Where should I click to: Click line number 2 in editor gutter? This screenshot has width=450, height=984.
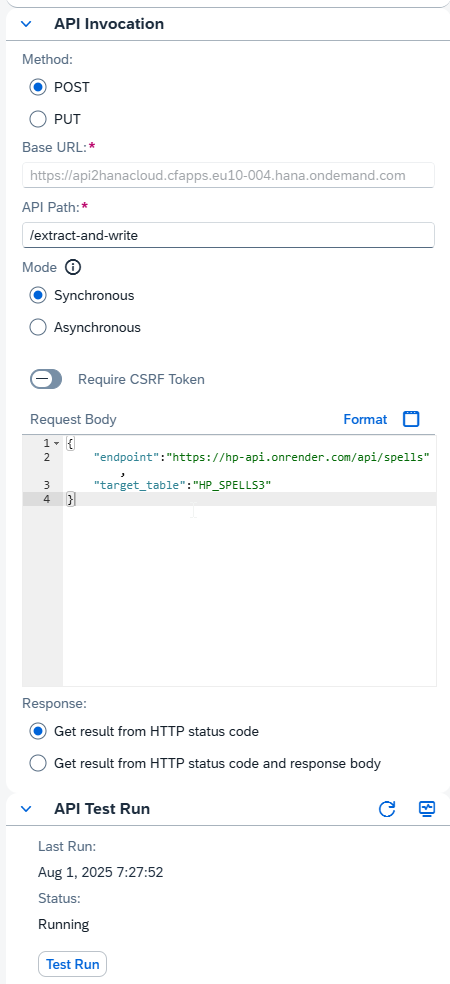pos(46,457)
